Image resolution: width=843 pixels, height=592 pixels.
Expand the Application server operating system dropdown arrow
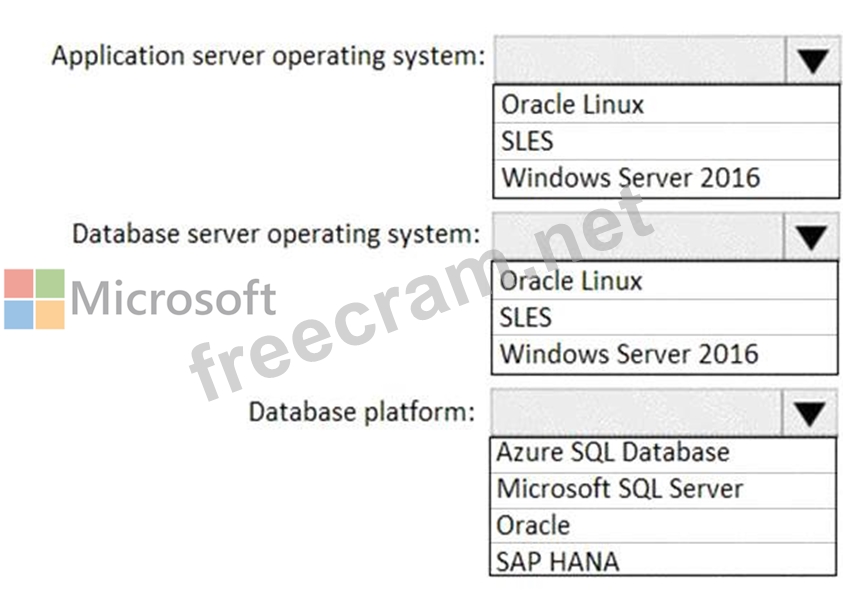812,61
